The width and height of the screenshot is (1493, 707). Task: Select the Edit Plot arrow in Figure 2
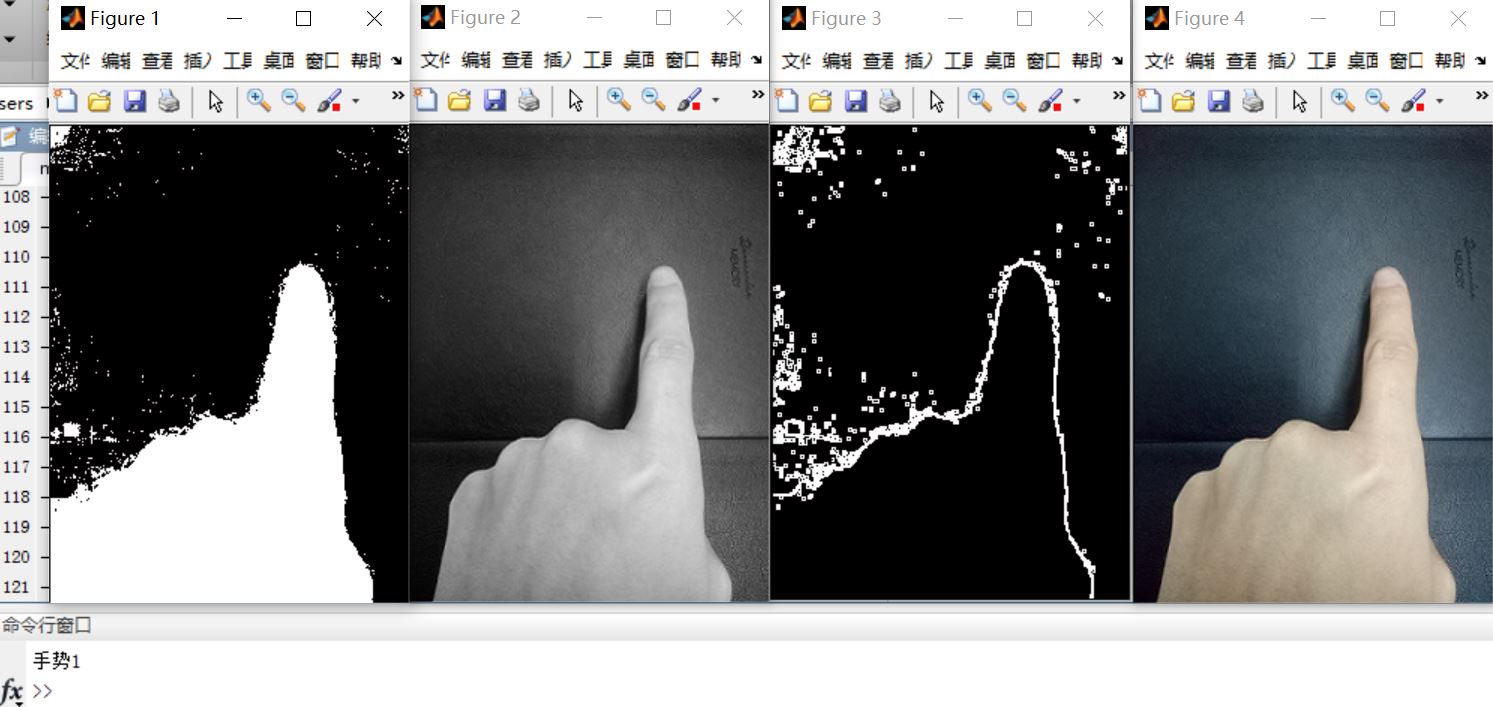click(575, 100)
